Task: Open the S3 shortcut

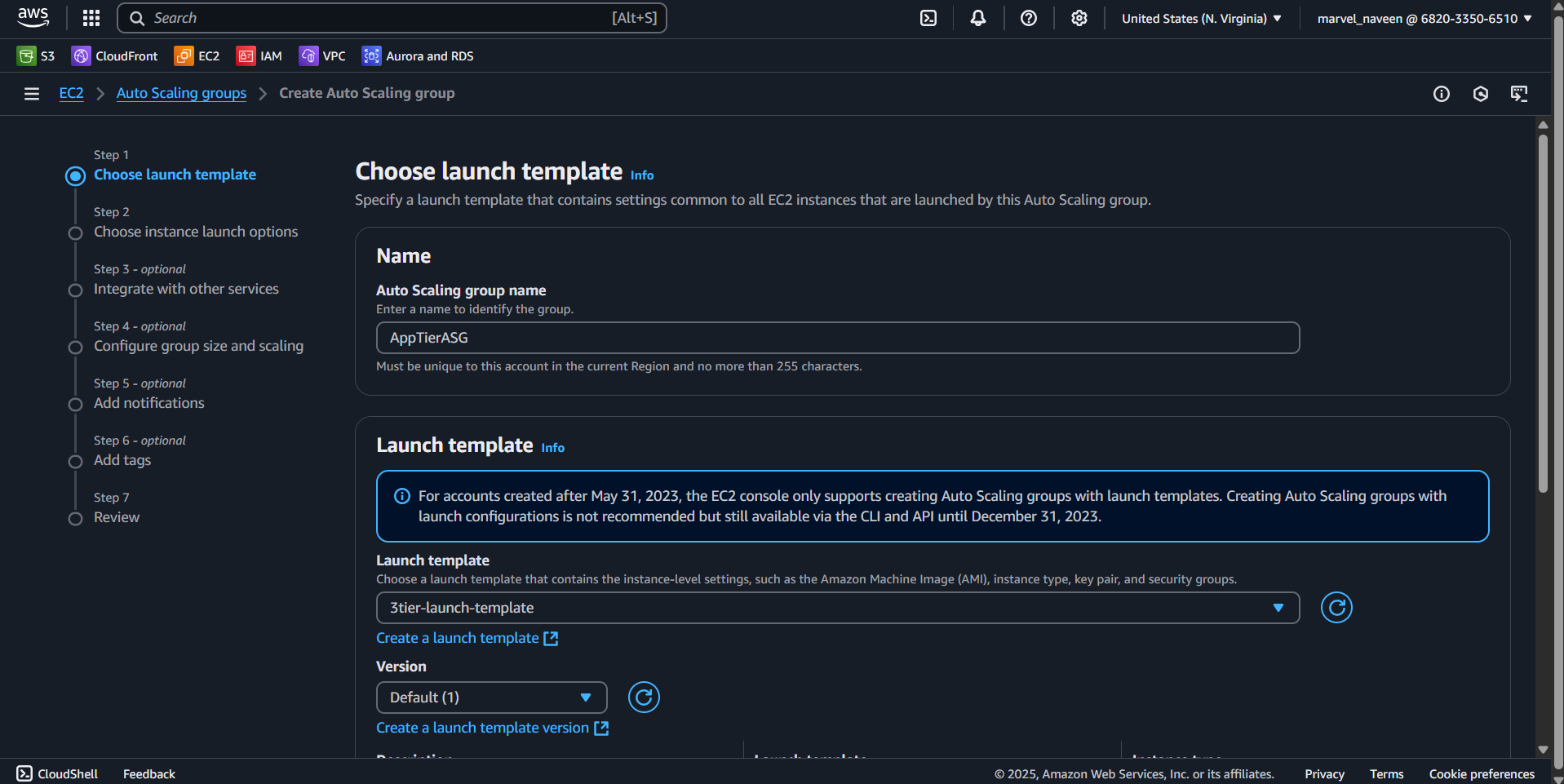Action: pos(36,55)
